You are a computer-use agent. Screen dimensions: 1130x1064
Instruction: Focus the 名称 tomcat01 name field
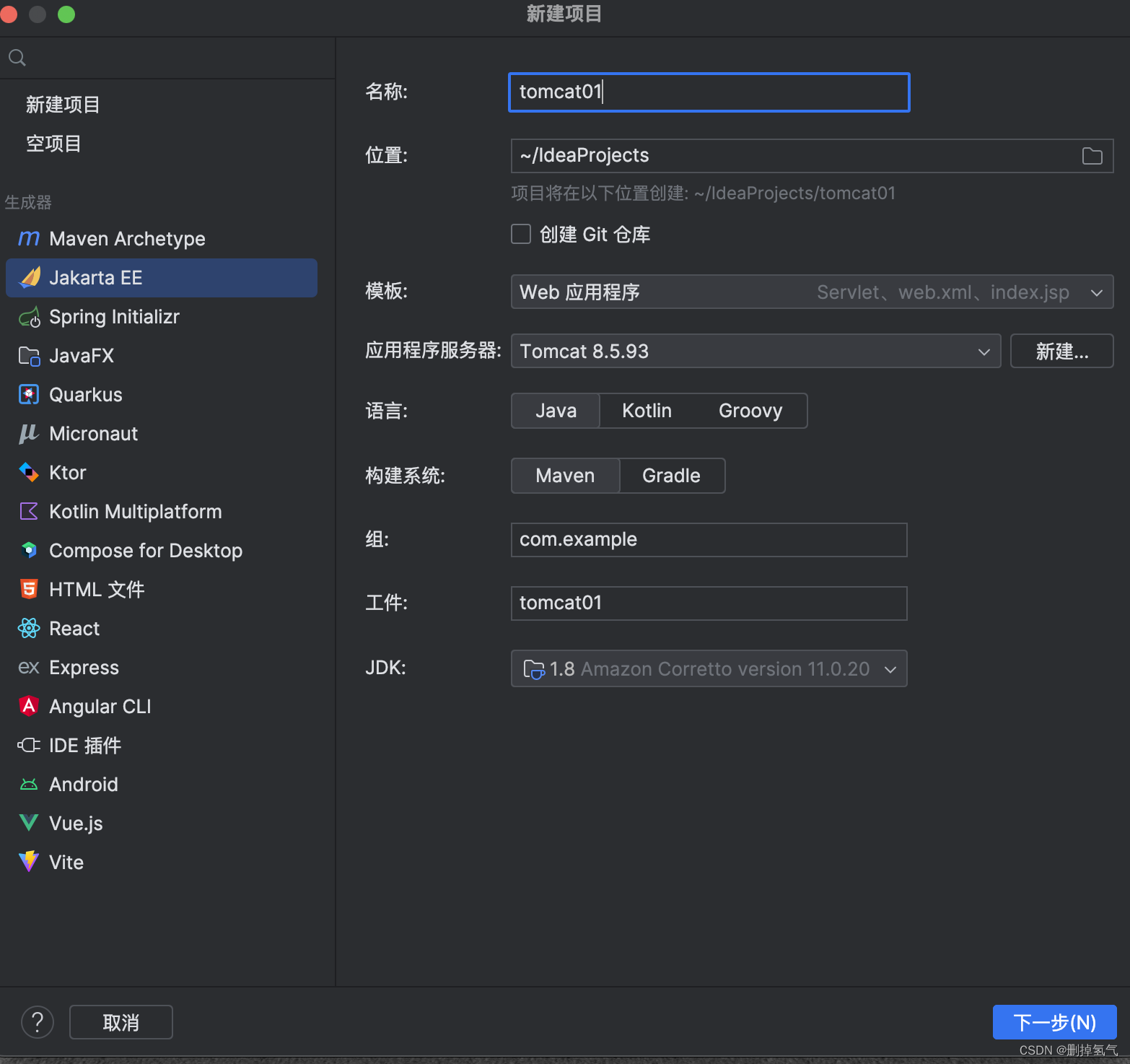click(709, 92)
